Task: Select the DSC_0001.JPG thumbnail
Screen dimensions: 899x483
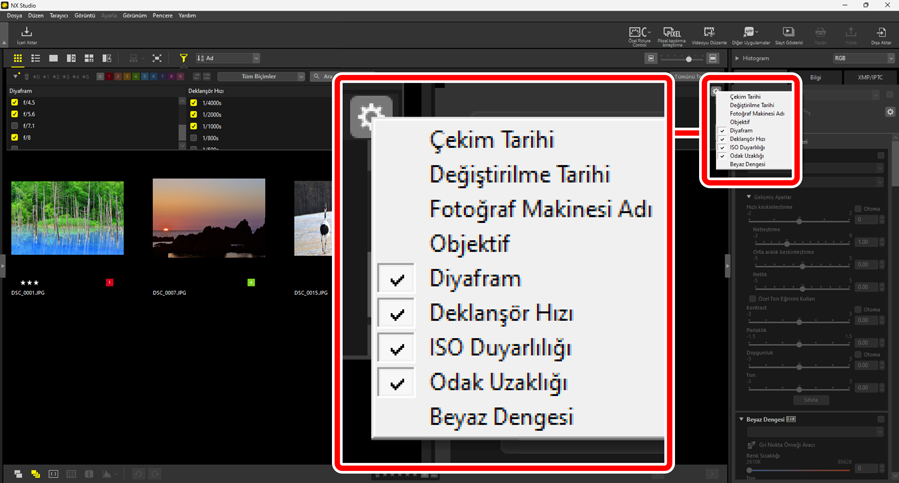Action: 67,218
